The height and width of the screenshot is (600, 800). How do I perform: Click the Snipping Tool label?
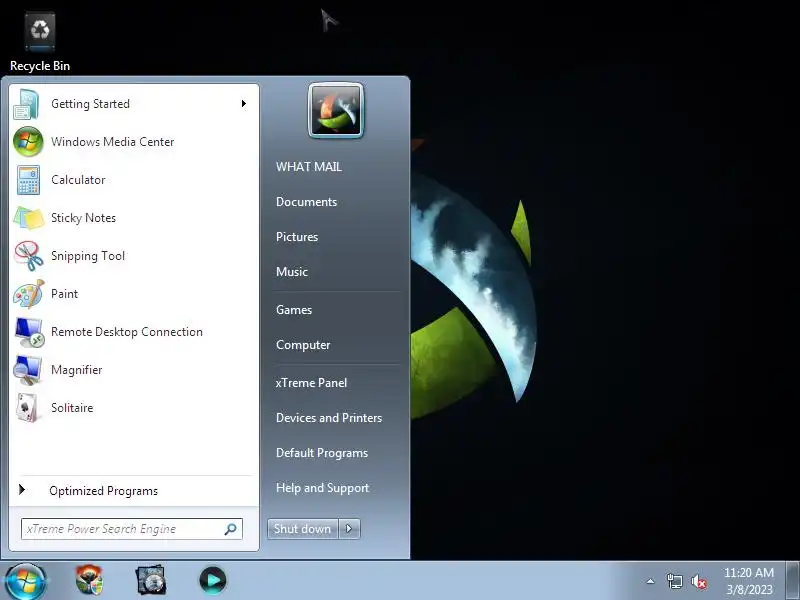(x=88, y=256)
